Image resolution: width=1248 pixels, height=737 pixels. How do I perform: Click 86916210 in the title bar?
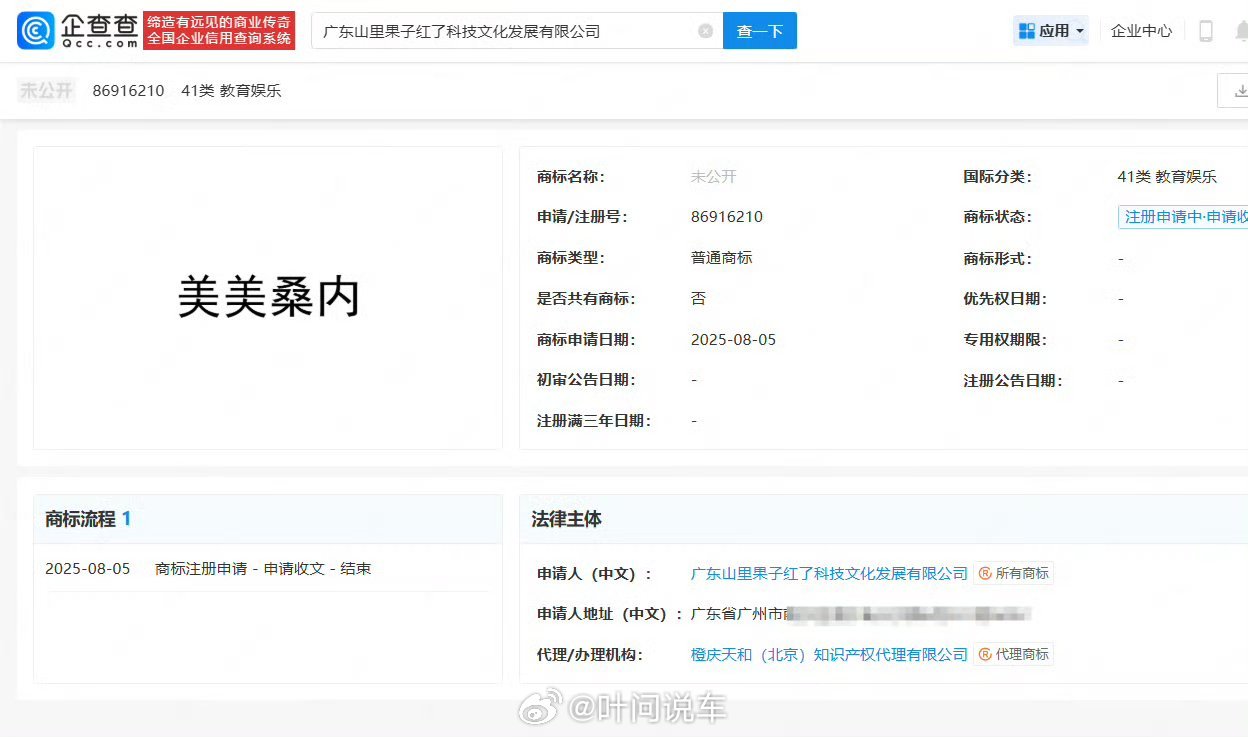[128, 91]
